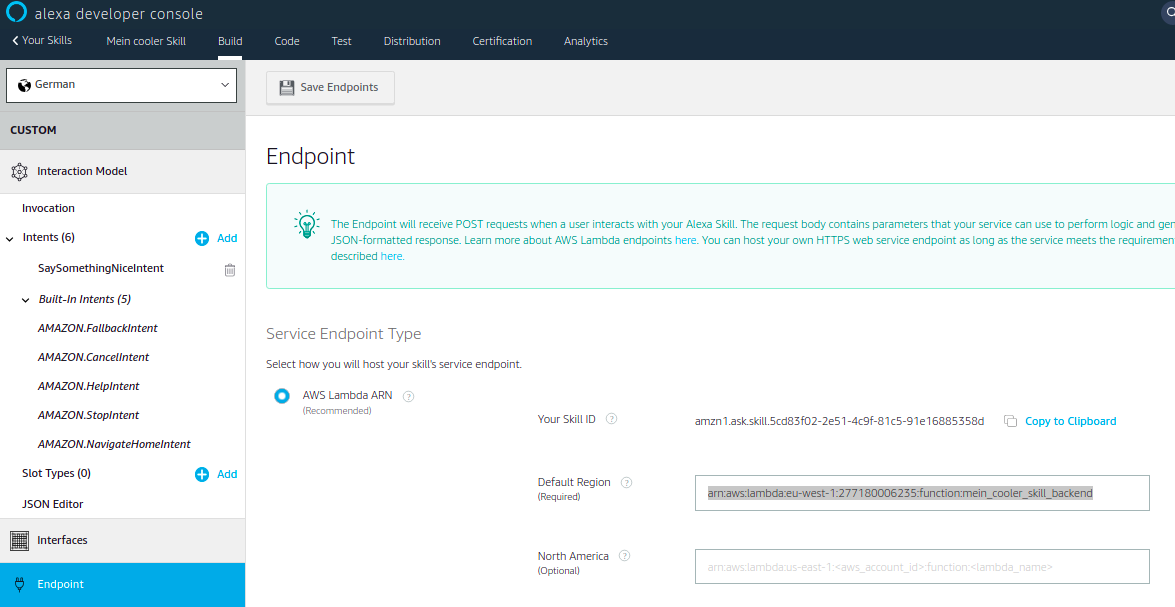Viewport: 1175px width, 607px height.
Task: Follow the 'here.' link about described requirements
Action: (x=393, y=256)
